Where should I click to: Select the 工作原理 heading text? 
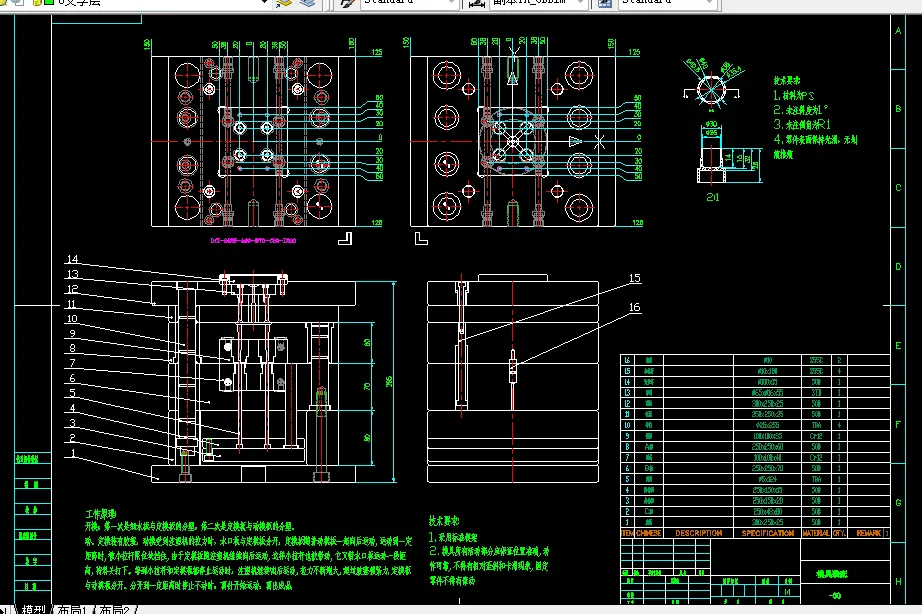pyautogui.click(x=101, y=514)
